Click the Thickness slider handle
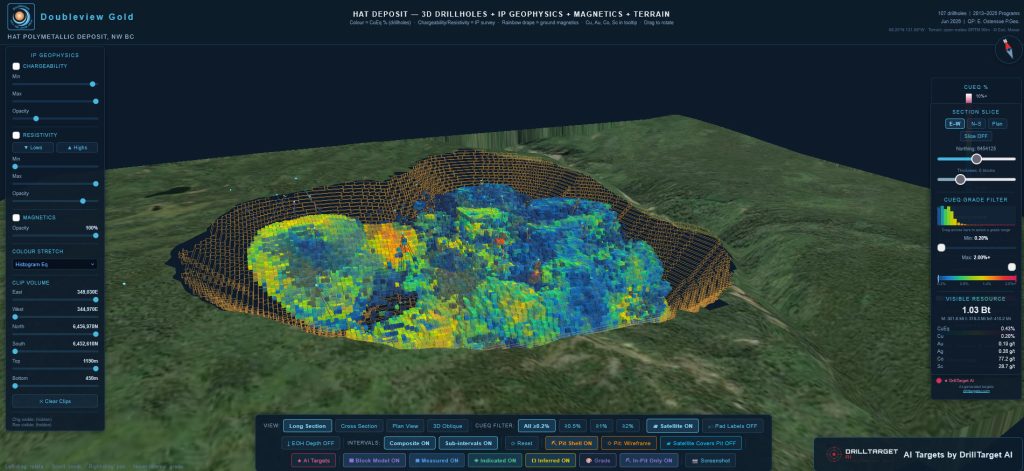 960,179
